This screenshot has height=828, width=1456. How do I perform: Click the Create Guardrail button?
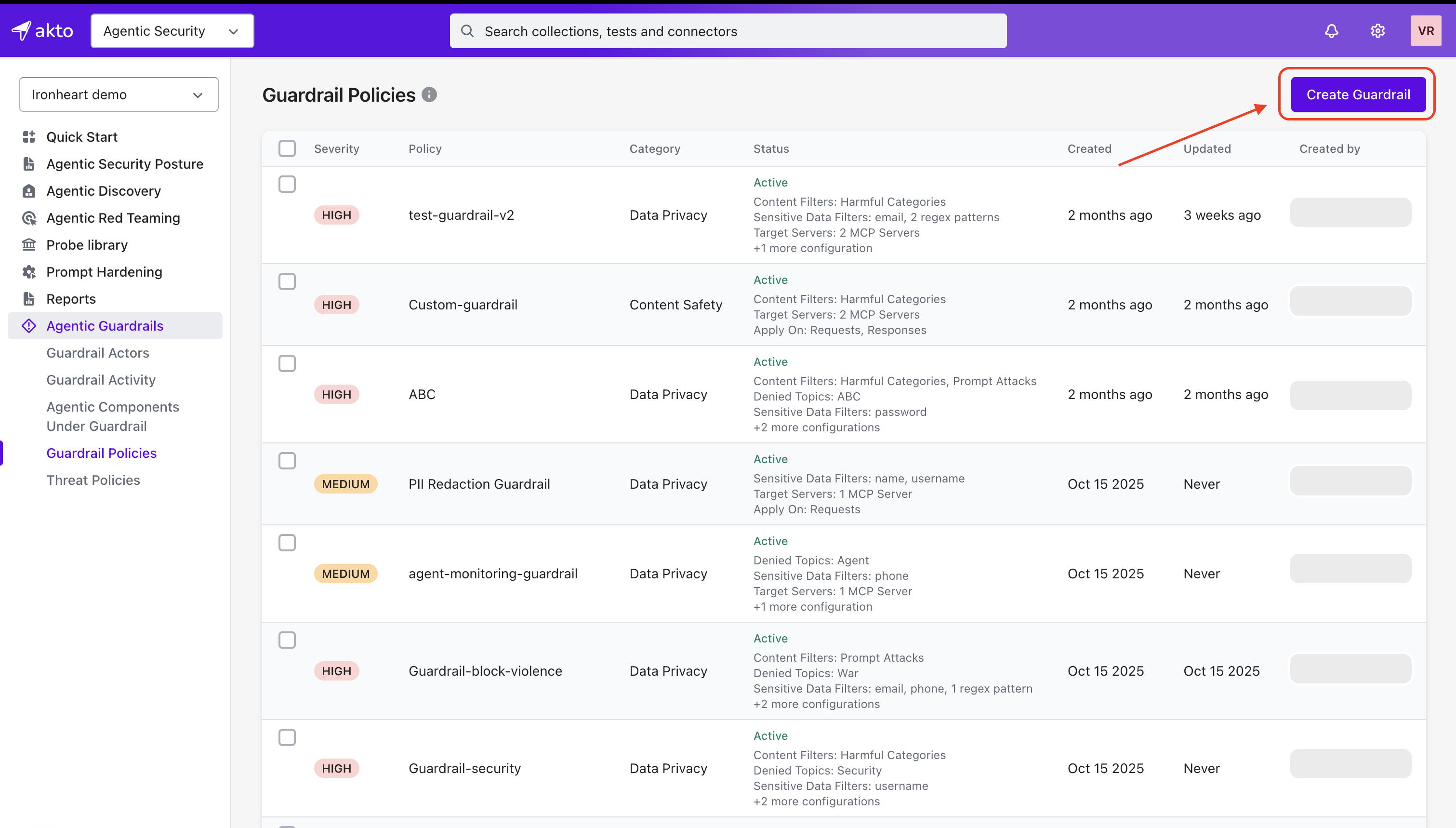click(1358, 94)
